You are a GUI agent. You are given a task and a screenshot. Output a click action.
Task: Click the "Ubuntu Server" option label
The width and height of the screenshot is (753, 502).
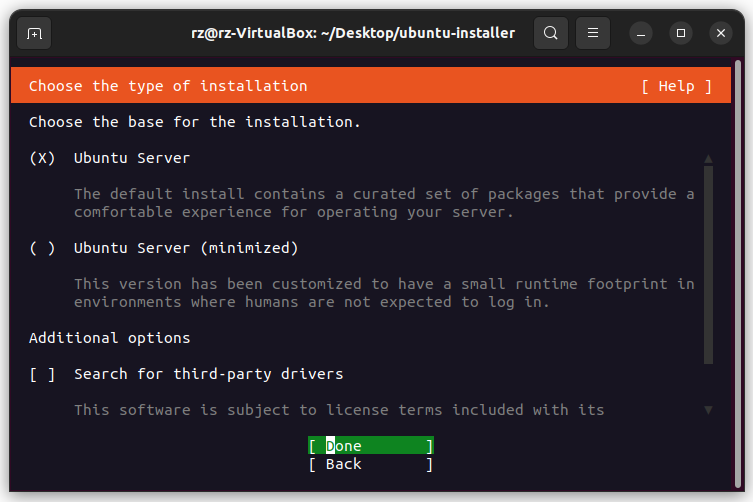(131, 158)
